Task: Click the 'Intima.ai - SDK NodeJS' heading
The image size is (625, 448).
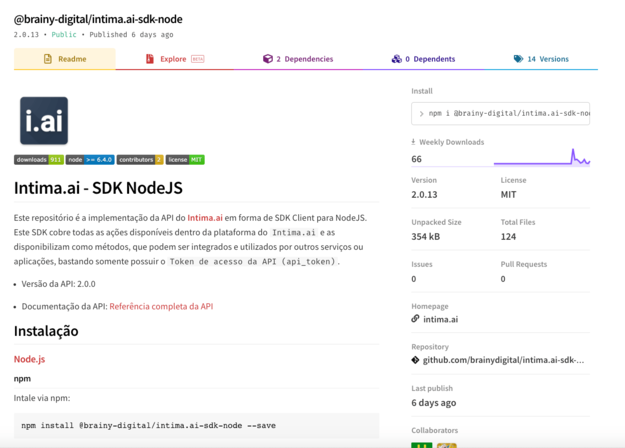Action: click(98, 188)
